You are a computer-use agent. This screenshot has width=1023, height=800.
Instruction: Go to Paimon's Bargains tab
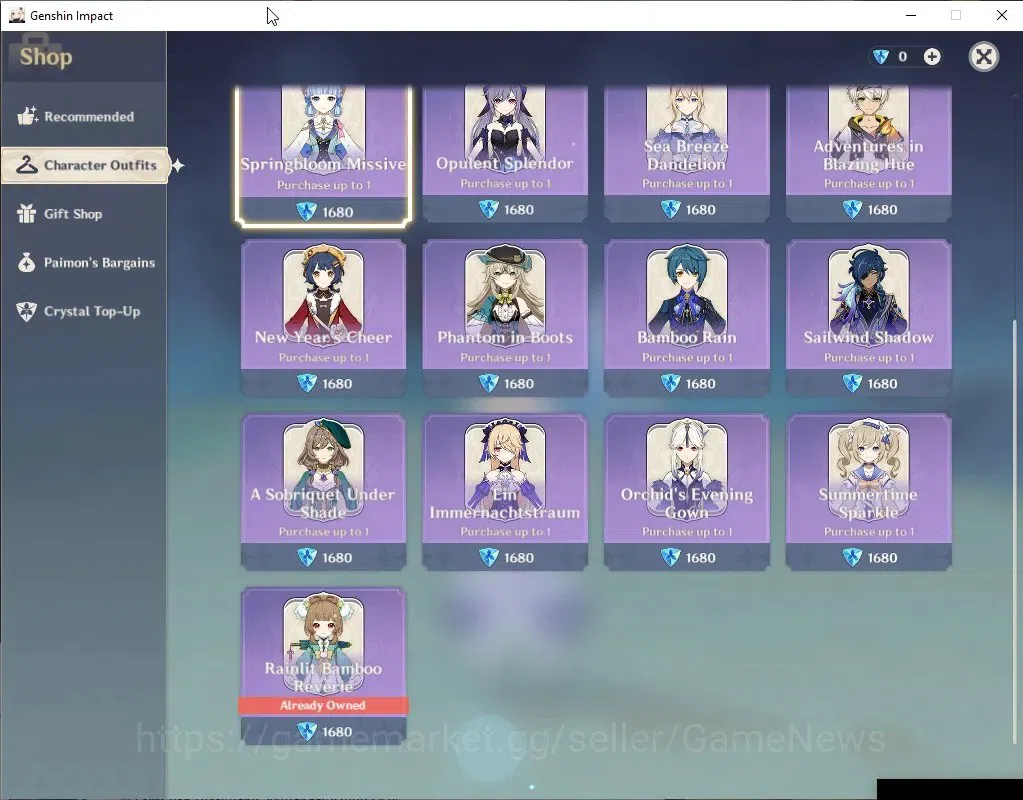pyautogui.click(x=84, y=263)
